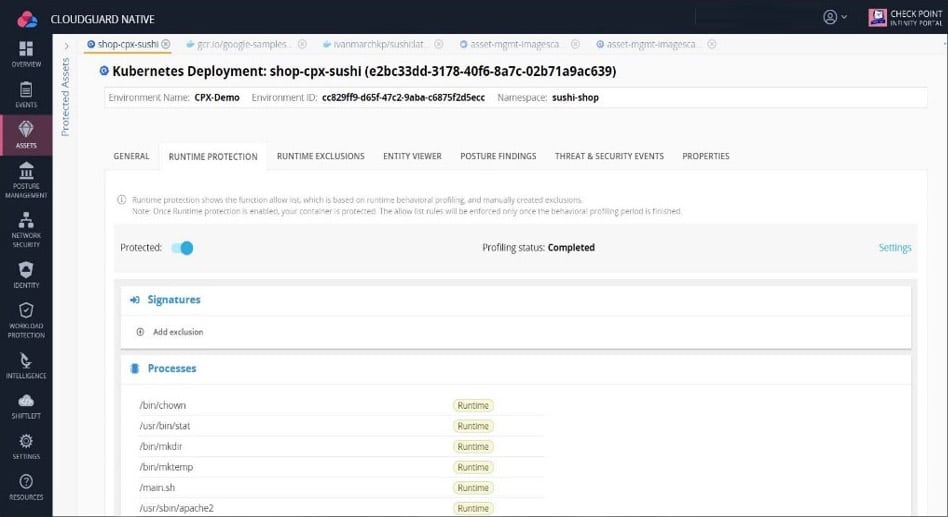Expand the Protected Assets side panel

66,46
